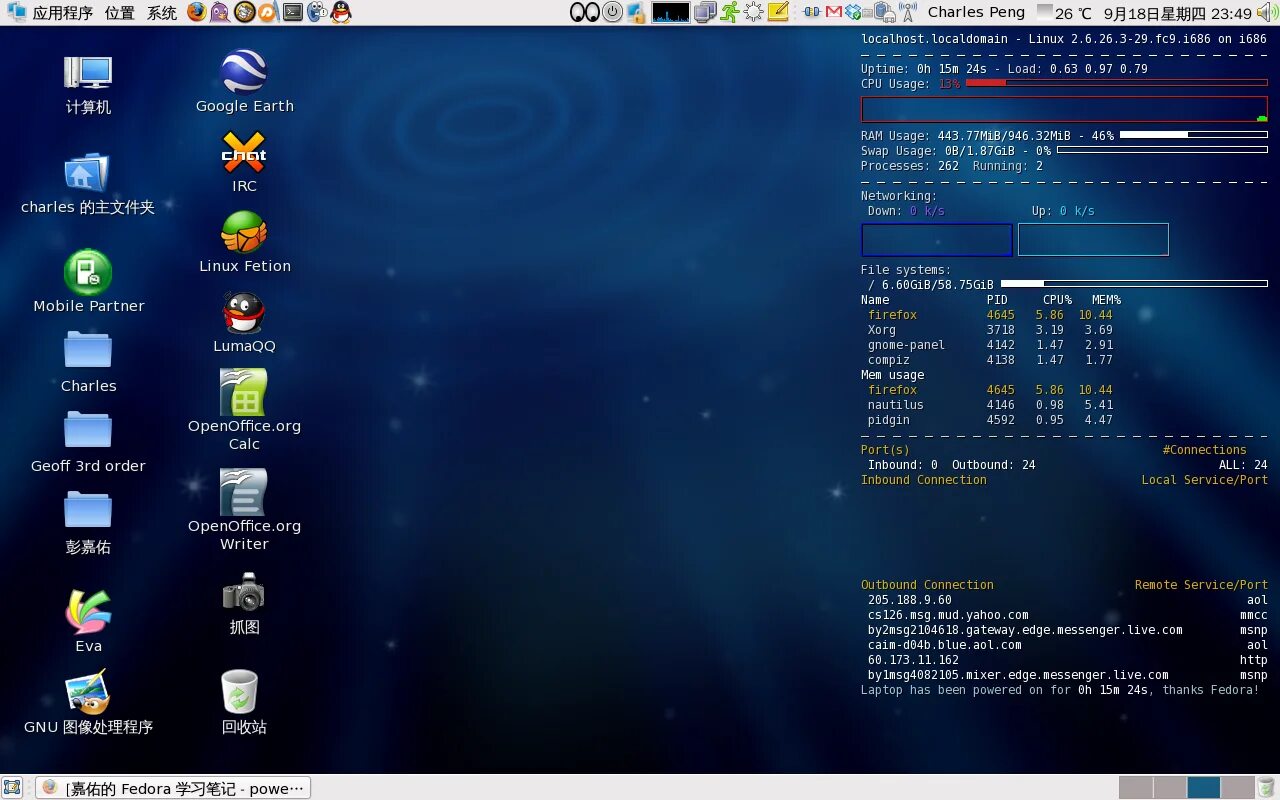The image size is (1280, 800).
Task: Click the 'Outbound Connection' heading
Action: [x=927, y=585]
